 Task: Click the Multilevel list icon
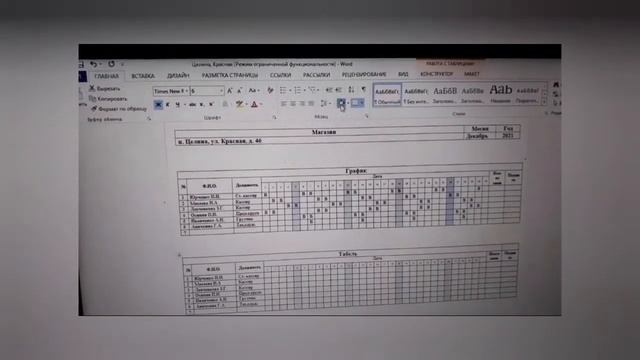coord(312,90)
